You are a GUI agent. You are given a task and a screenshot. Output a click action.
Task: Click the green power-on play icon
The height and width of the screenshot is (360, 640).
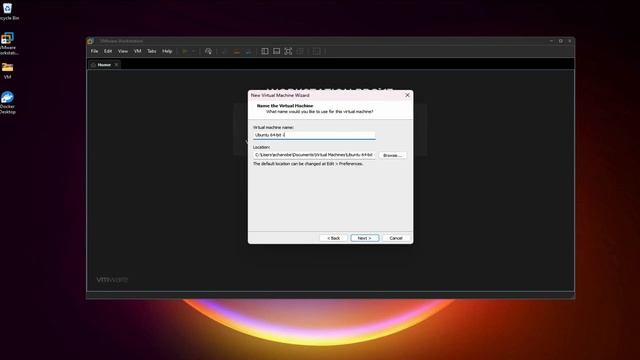(184, 51)
